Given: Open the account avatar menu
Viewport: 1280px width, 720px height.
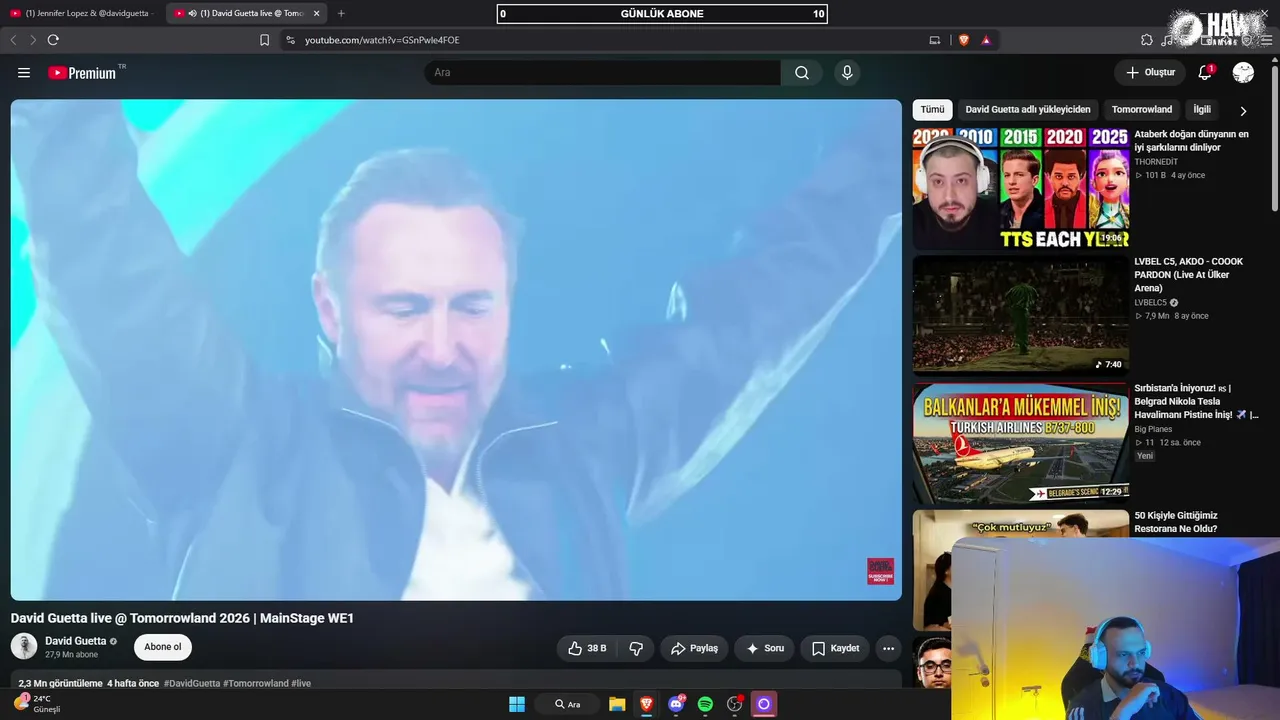Looking at the screenshot, I should pos(1243,72).
